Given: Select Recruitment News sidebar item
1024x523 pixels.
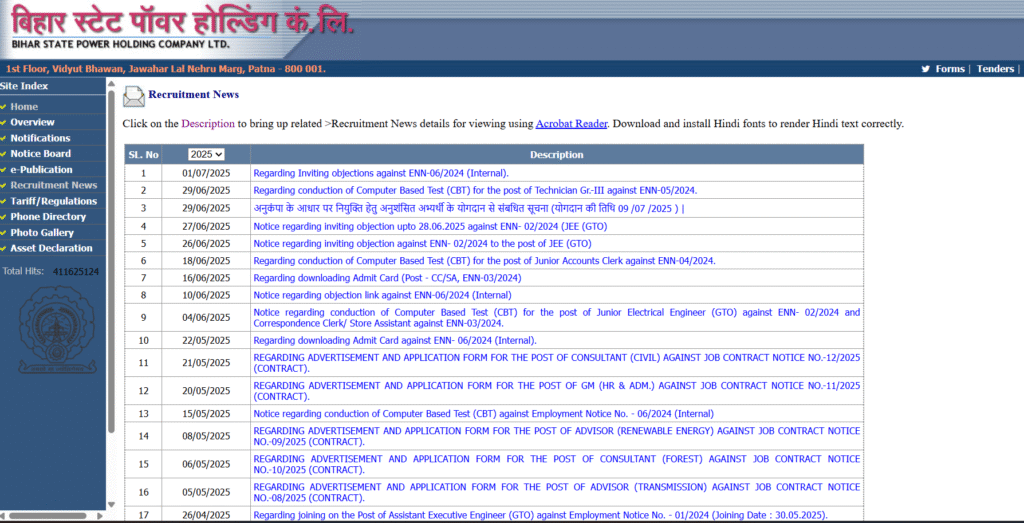Looking at the screenshot, I should click(x=54, y=185).
